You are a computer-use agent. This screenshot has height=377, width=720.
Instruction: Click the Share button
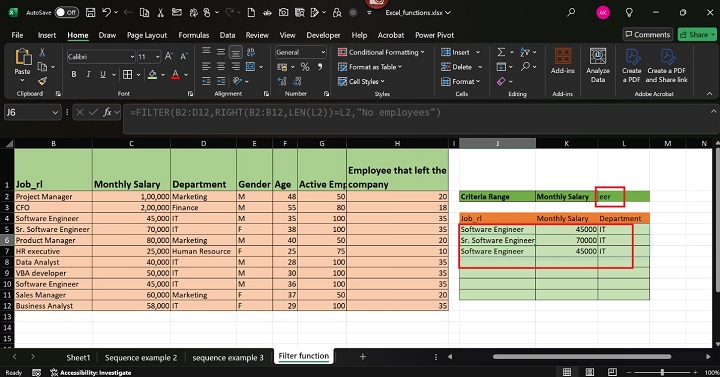(697, 34)
